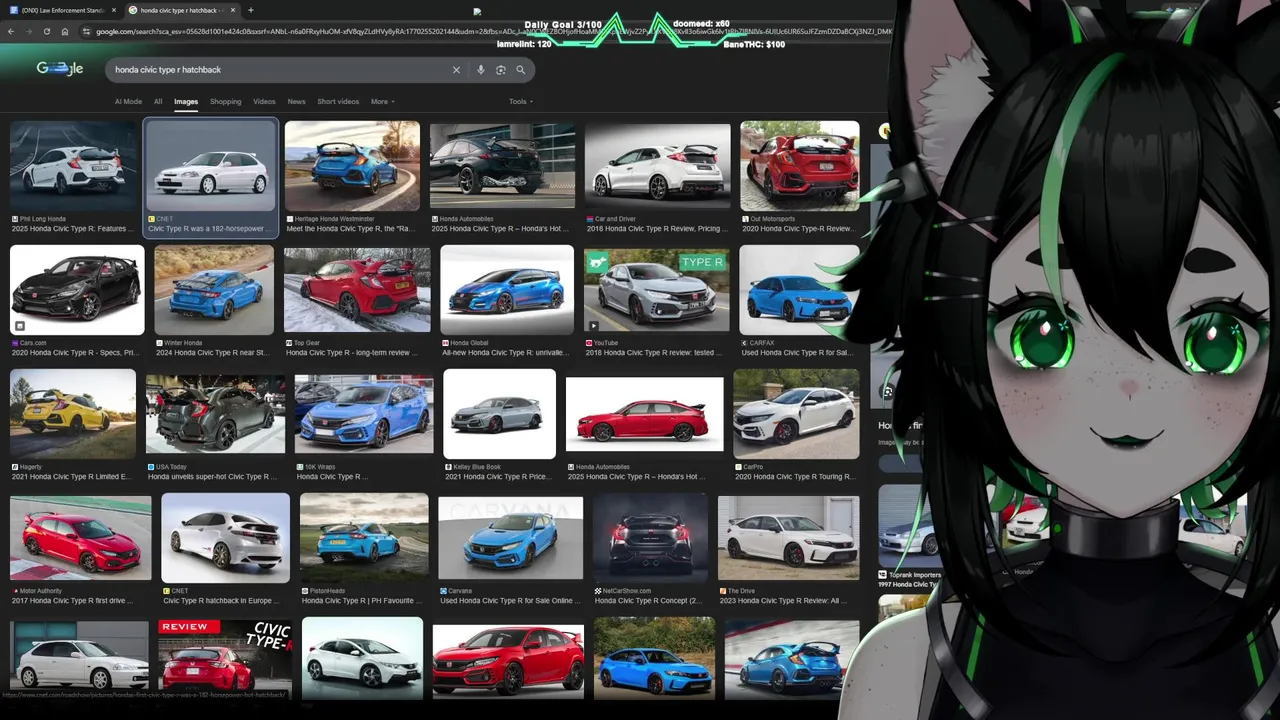Search by image with Google Lens
Image resolution: width=1280 pixels, height=720 pixels.
pyautogui.click(x=501, y=70)
